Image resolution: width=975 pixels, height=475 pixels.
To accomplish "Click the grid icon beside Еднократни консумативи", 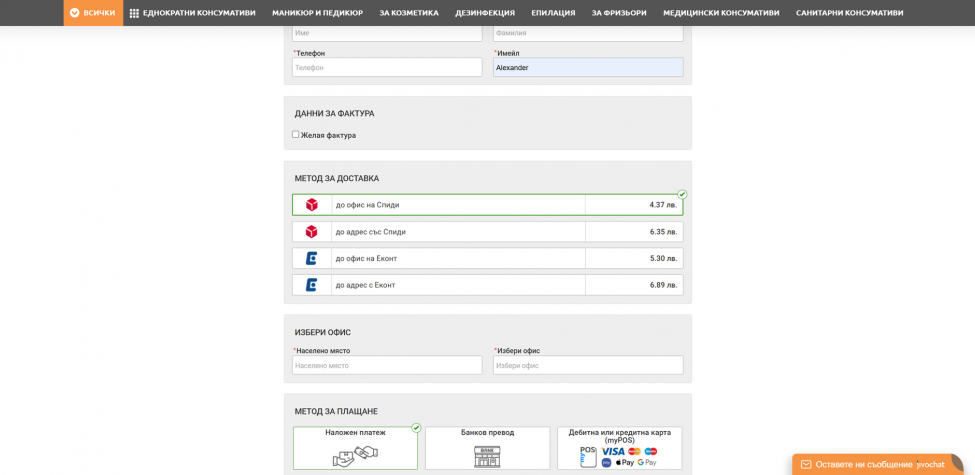I will tap(134, 13).
